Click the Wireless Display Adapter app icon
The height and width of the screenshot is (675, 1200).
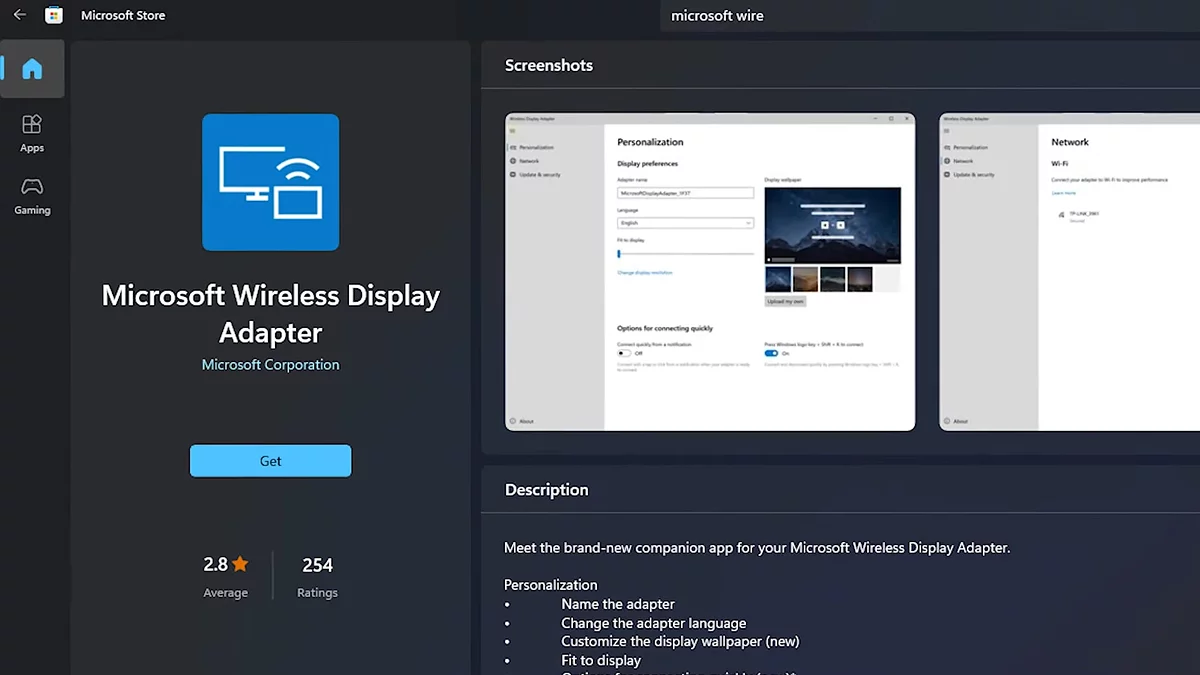tap(270, 182)
